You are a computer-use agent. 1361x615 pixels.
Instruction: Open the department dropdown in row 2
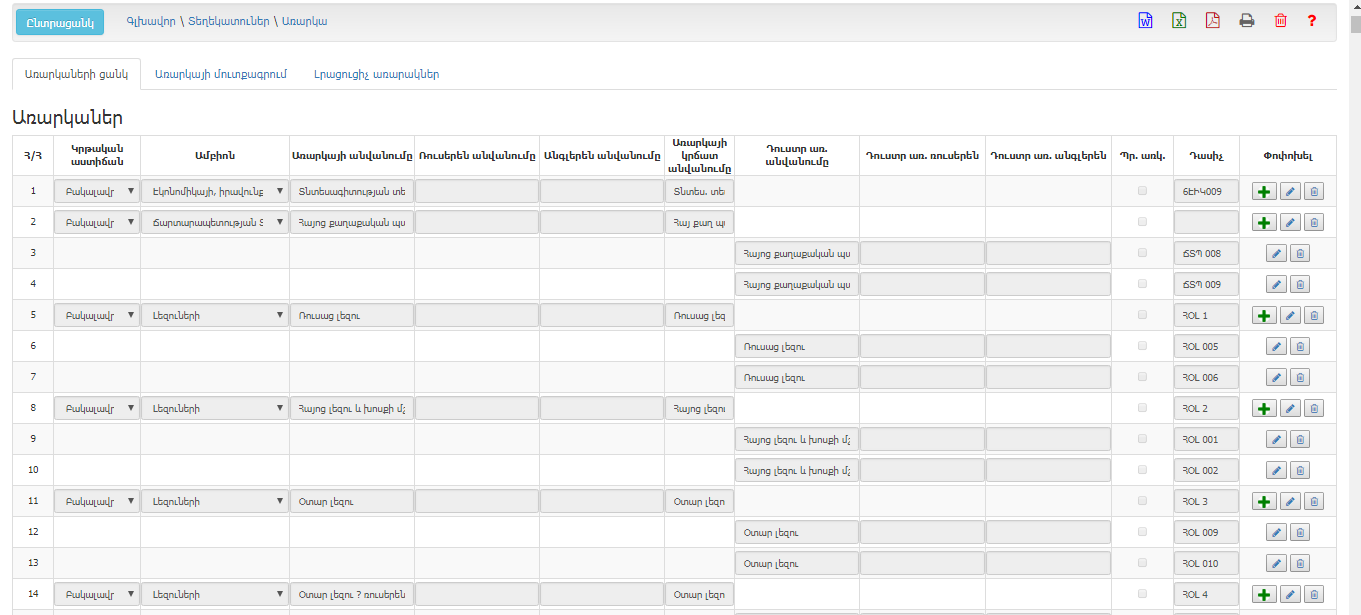click(214, 223)
